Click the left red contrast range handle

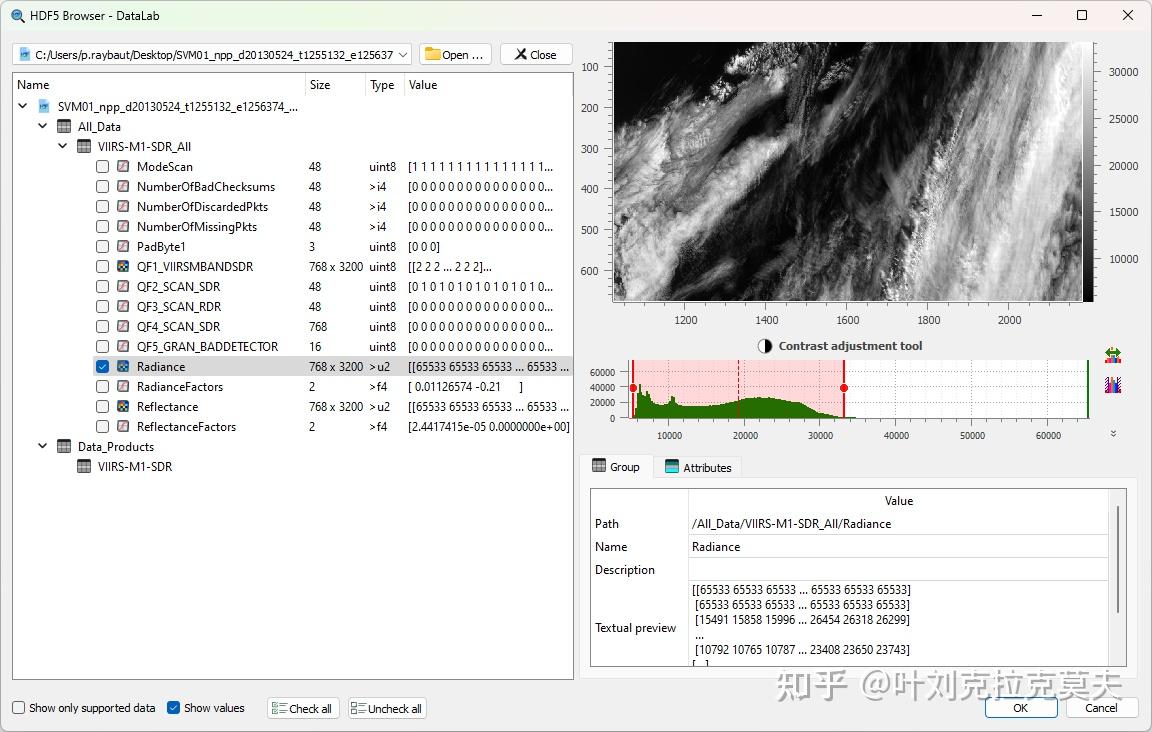click(x=633, y=388)
